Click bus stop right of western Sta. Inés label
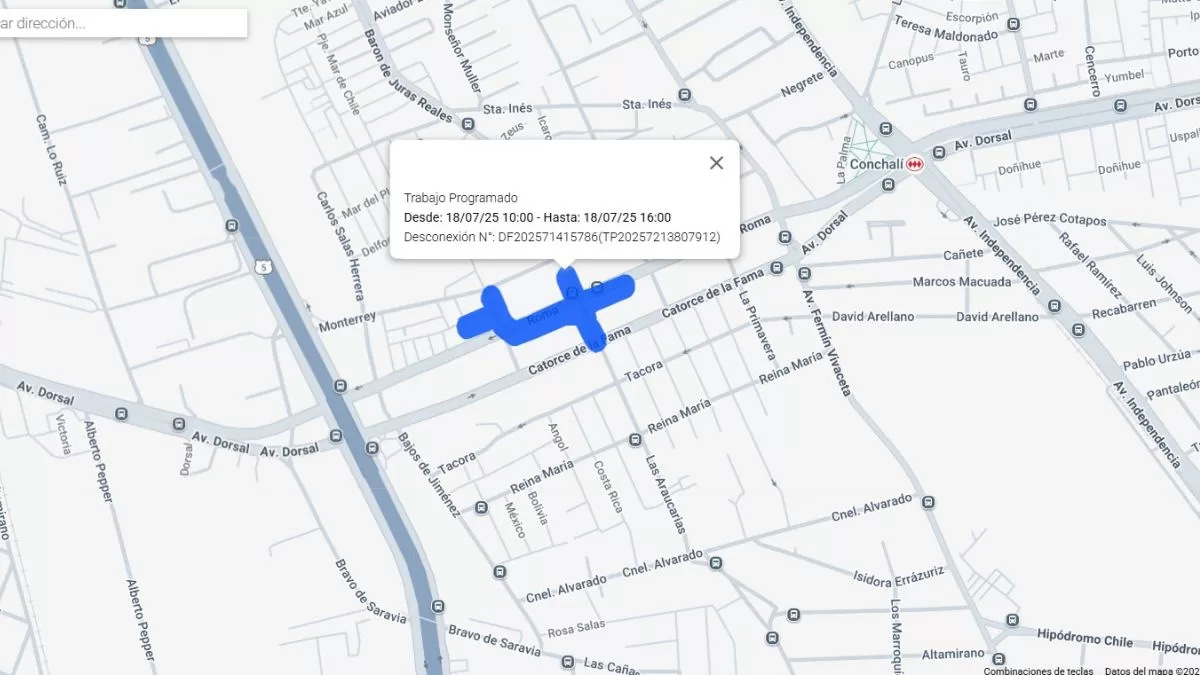 coord(468,123)
